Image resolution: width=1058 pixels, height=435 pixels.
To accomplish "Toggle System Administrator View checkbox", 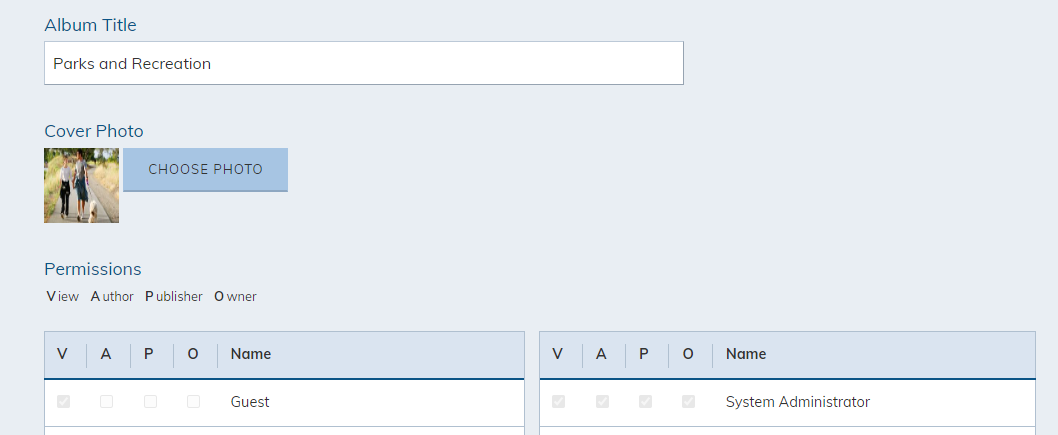I will (559, 402).
